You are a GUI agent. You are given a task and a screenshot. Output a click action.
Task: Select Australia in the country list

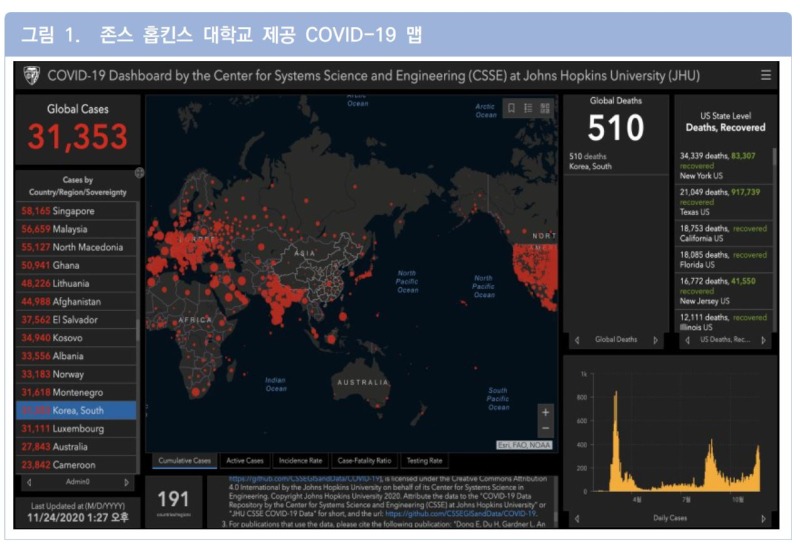pos(77,446)
